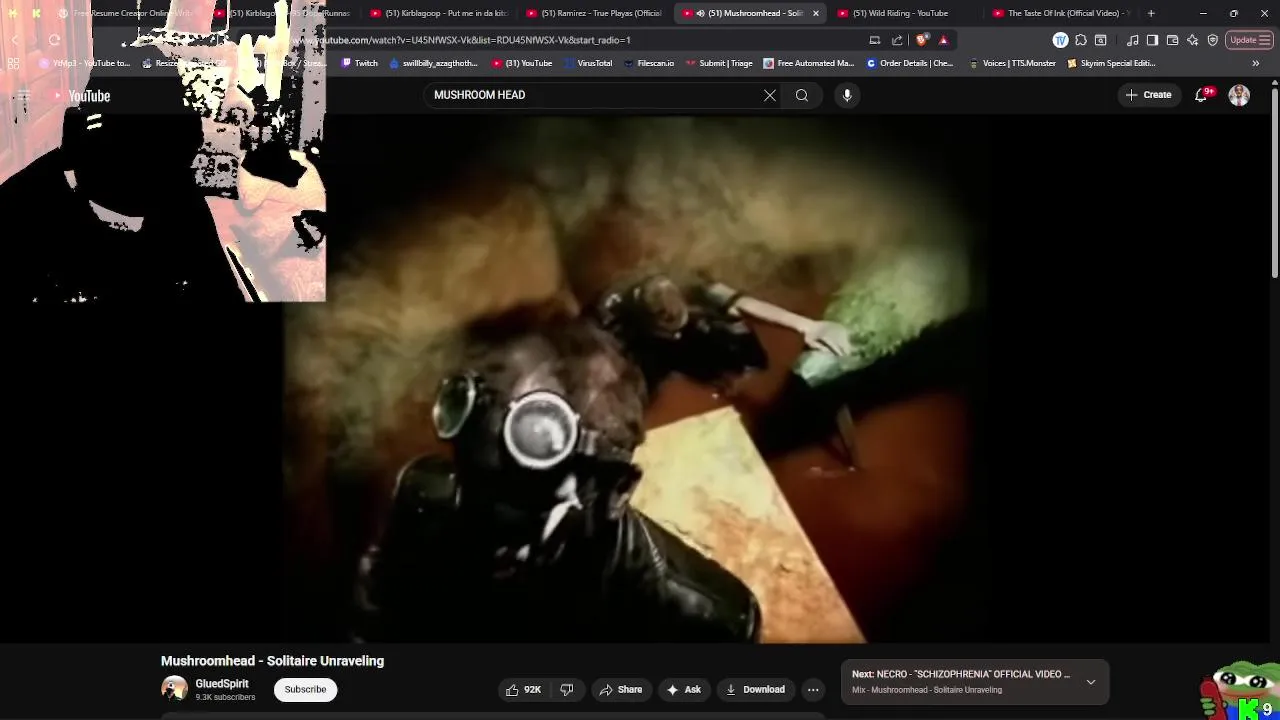Viewport: 1280px width, 720px height.
Task: Go to YouTube home via logo
Action: click(81, 96)
